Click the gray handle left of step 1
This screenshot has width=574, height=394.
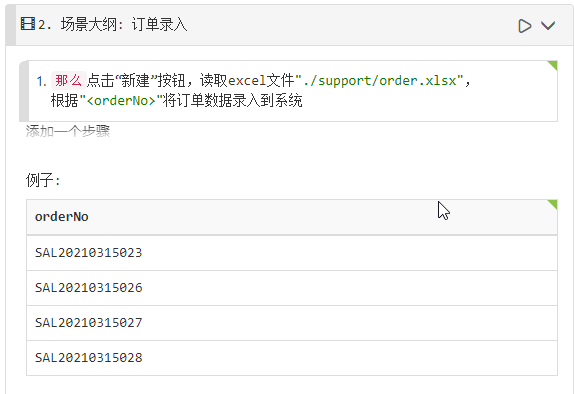[24, 91]
